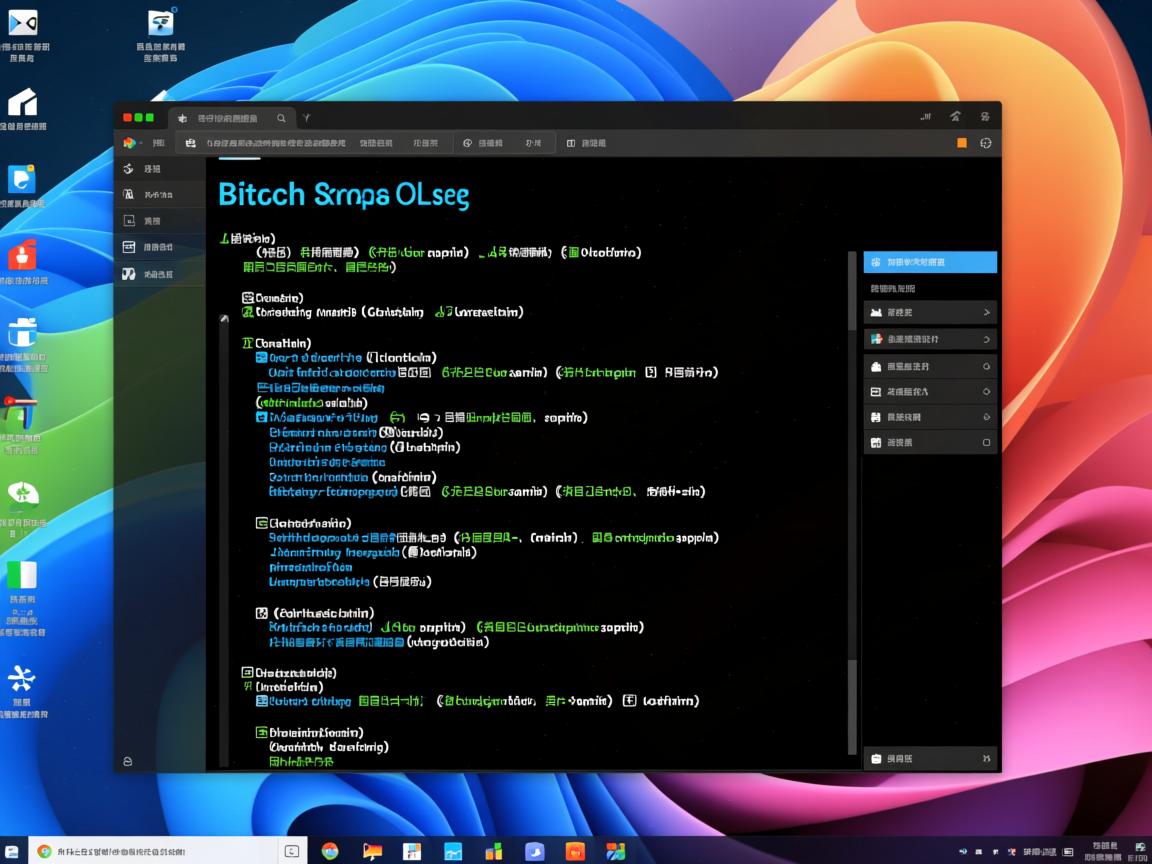1152x864 pixels.
Task: Select the third left sidebar icon
Action: [x=128, y=221]
